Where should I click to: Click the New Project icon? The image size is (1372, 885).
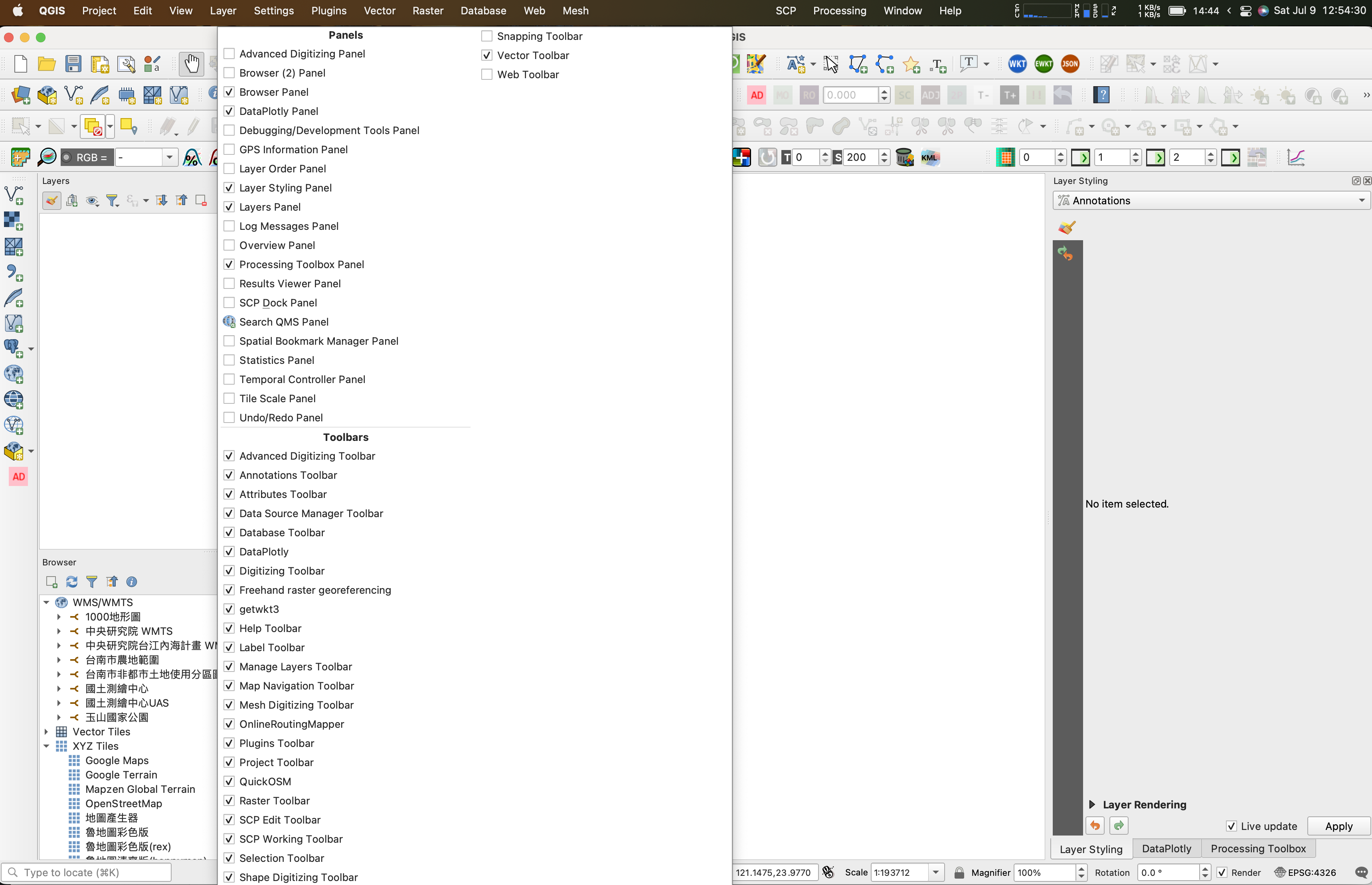(x=21, y=64)
